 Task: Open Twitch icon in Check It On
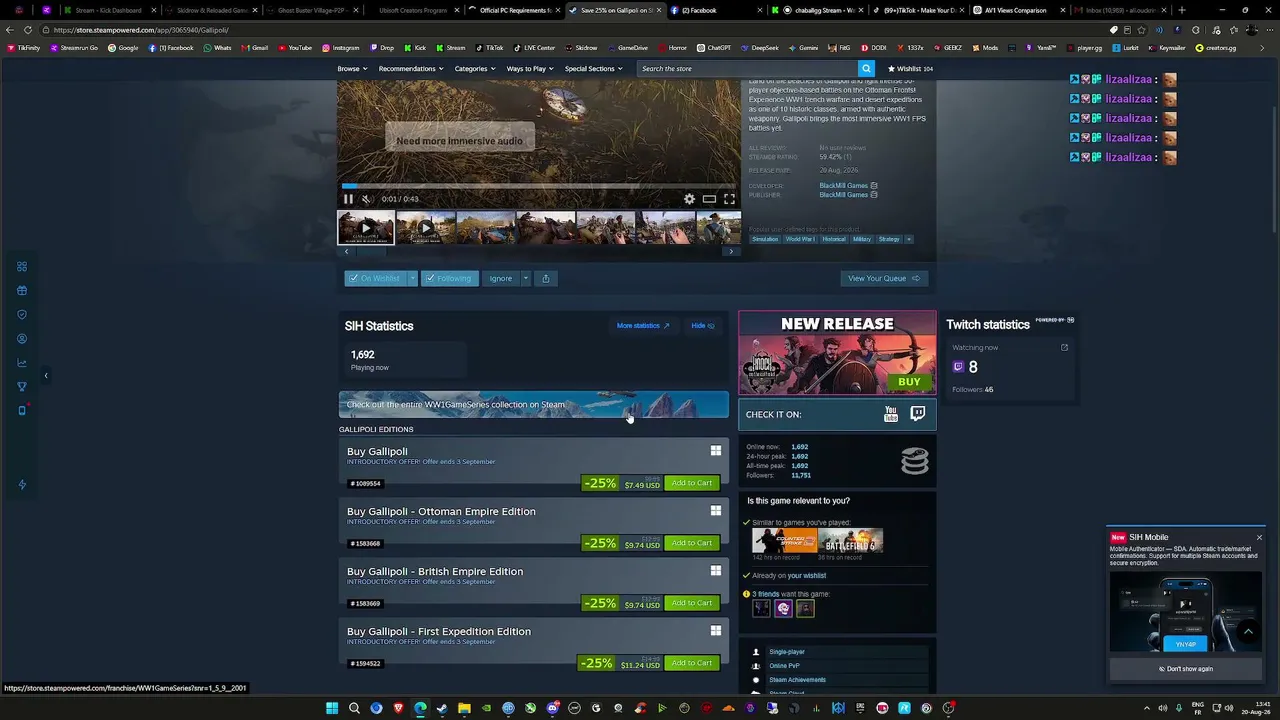pos(918,414)
